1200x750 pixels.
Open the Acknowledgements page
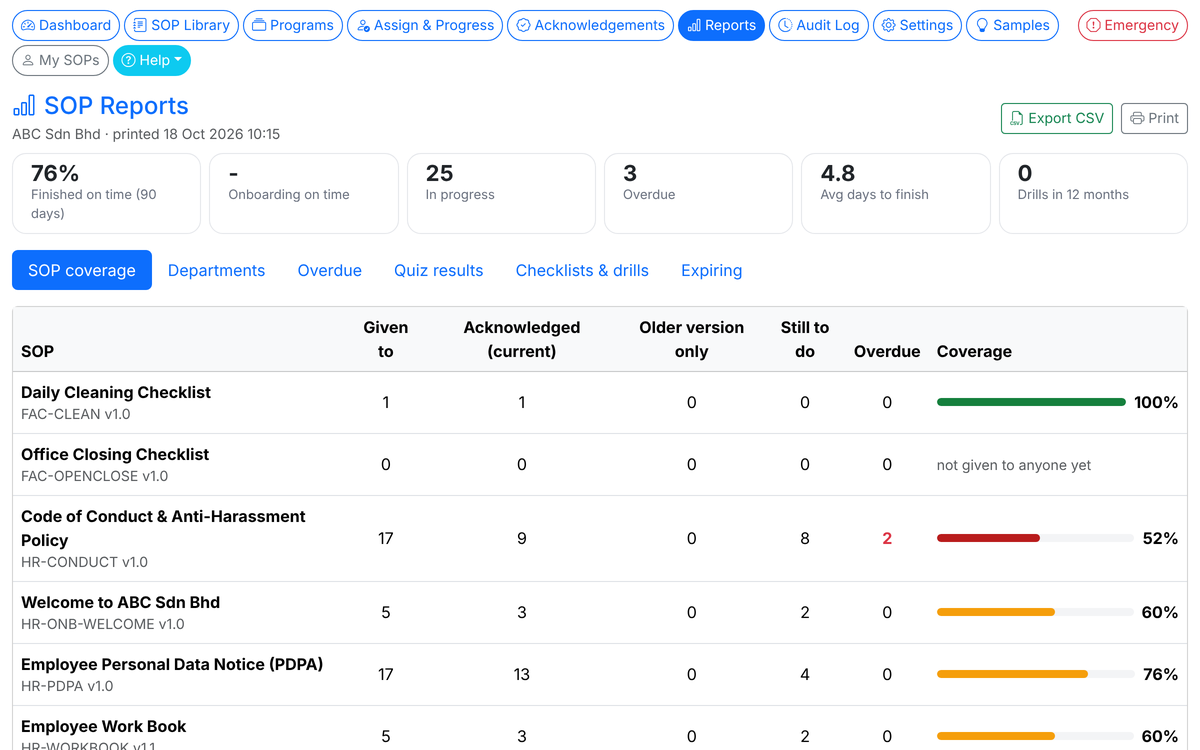590,25
